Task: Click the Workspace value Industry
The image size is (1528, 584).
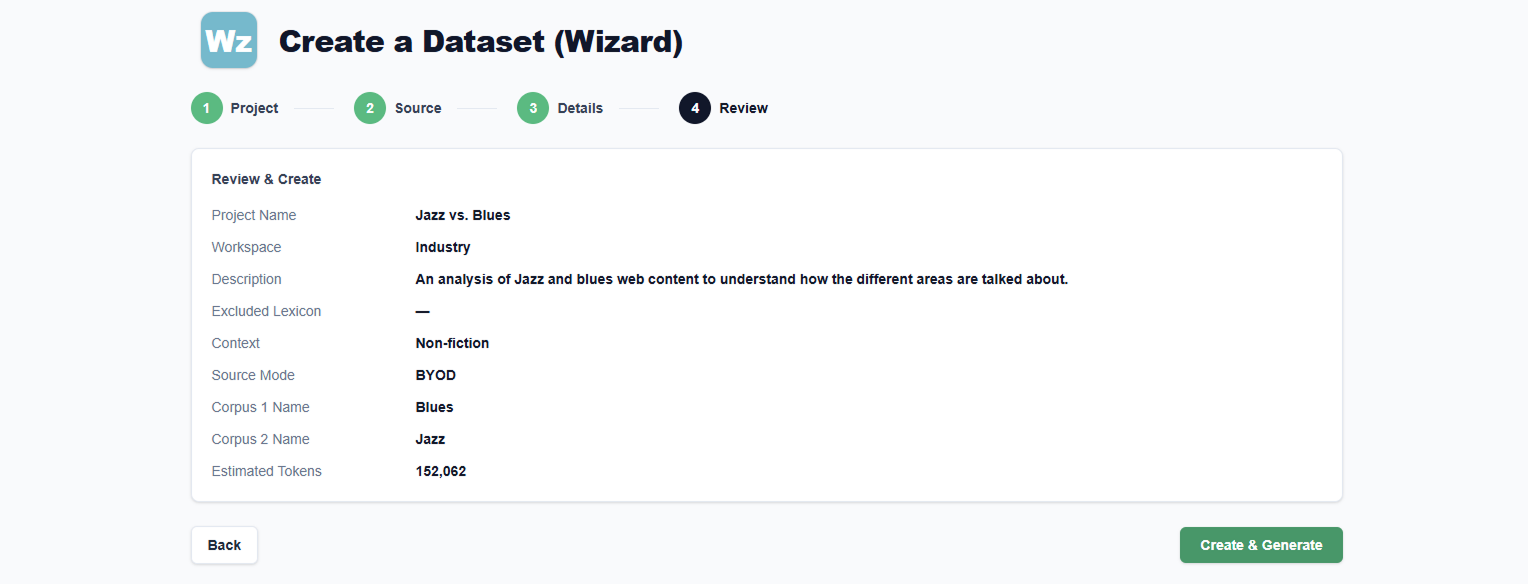Action: pos(443,247)
